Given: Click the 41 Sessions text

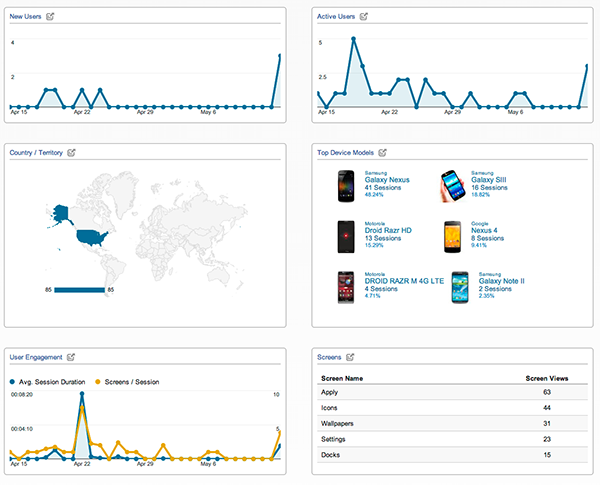Looking at the screenshot, I should [x=383, y=188].
